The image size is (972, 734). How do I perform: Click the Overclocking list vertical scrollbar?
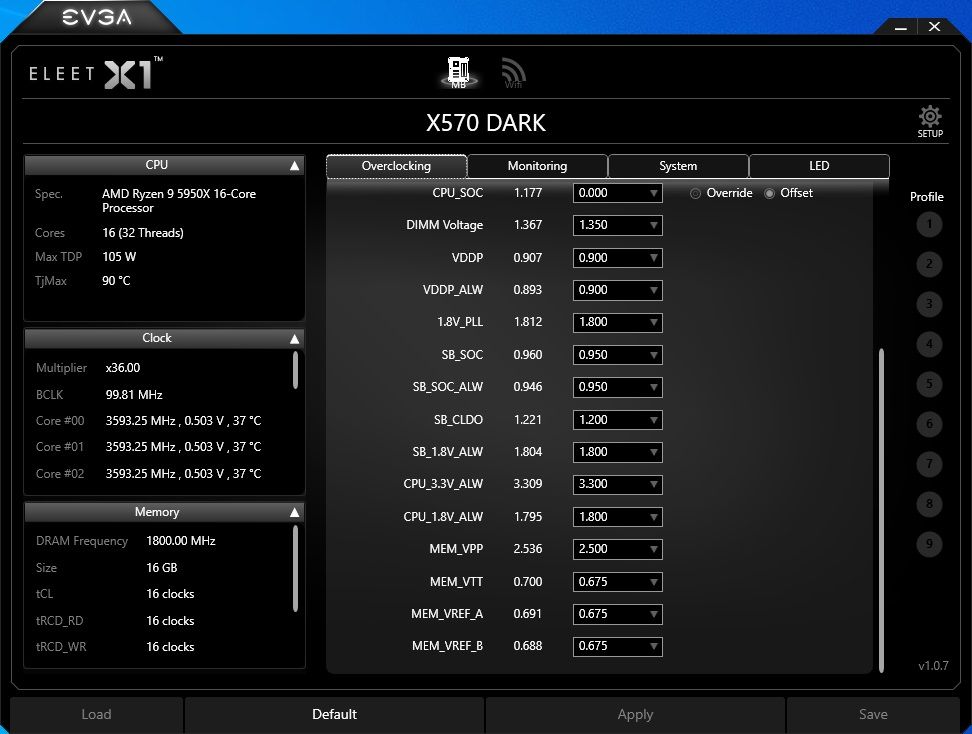click(881, 511)
